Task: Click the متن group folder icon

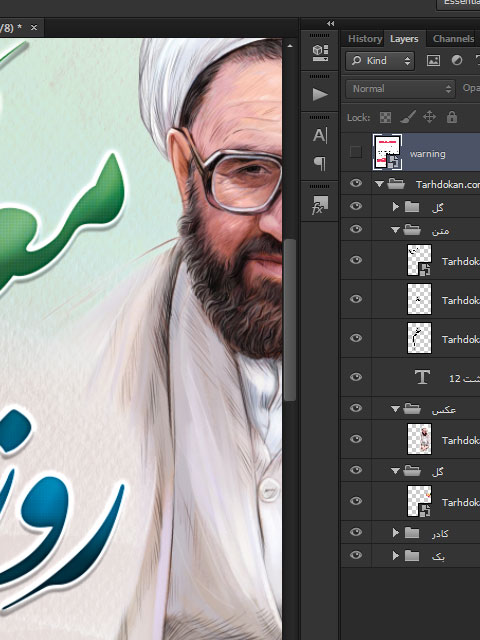Action: pos(412,230)
